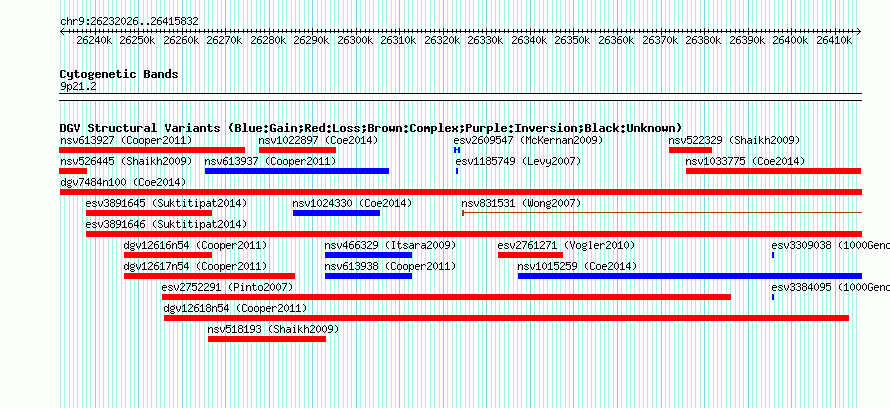Click the 26350k ruler tick label
This screenshot has height=408, width=890.
pos(573,41)
